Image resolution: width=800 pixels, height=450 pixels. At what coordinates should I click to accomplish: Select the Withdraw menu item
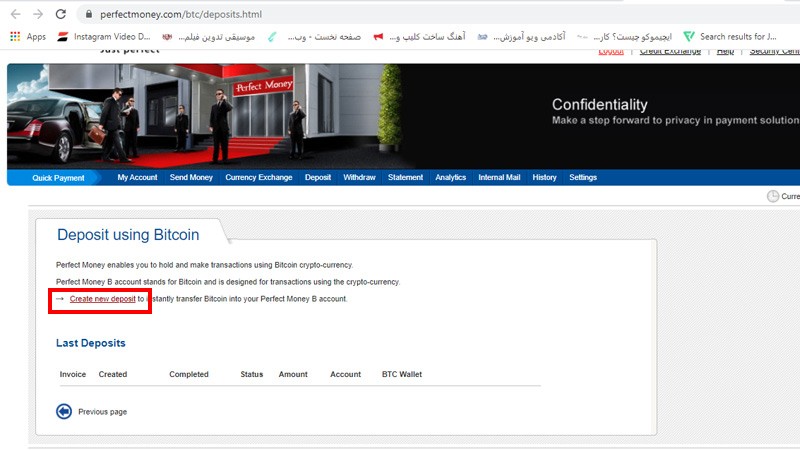pos(359,178)
